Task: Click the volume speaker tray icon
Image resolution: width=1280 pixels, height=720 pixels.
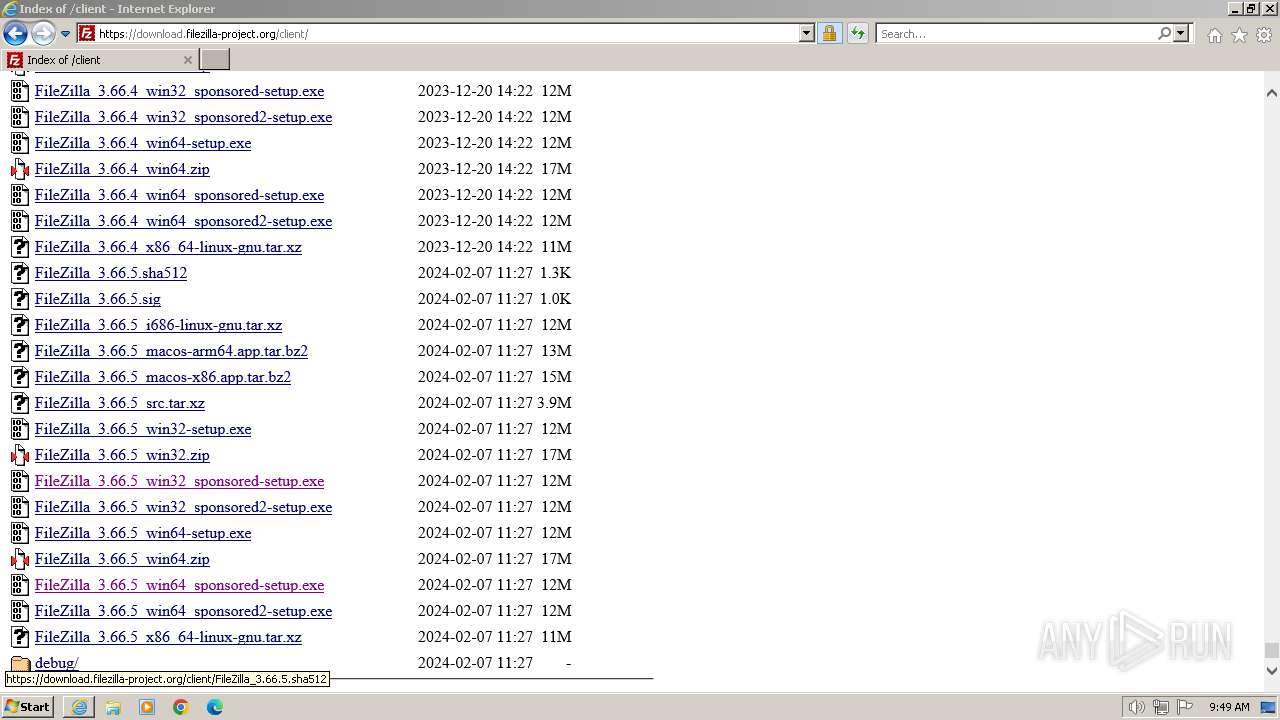Action: pos(1136,707)
